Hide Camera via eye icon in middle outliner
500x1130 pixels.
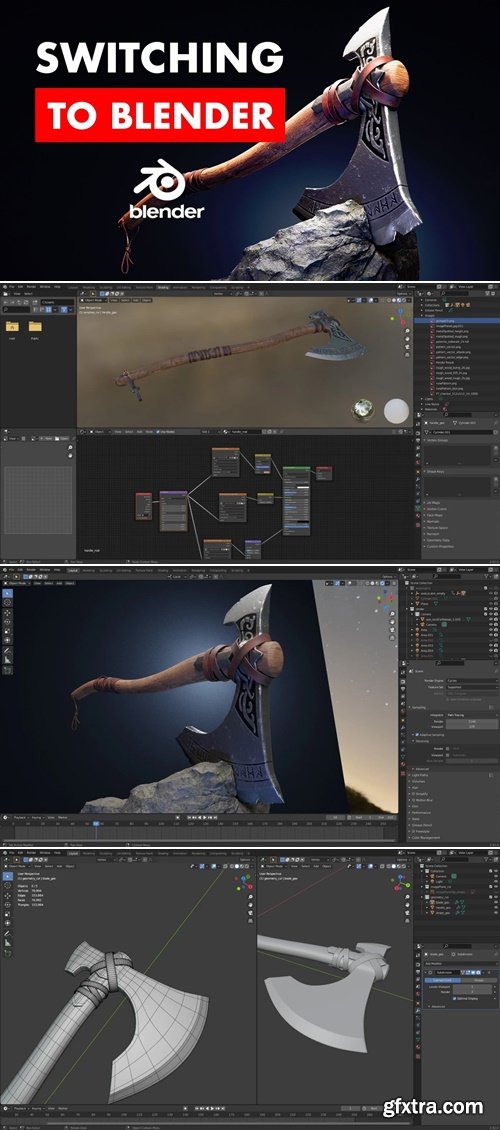[x=490, y=624]
